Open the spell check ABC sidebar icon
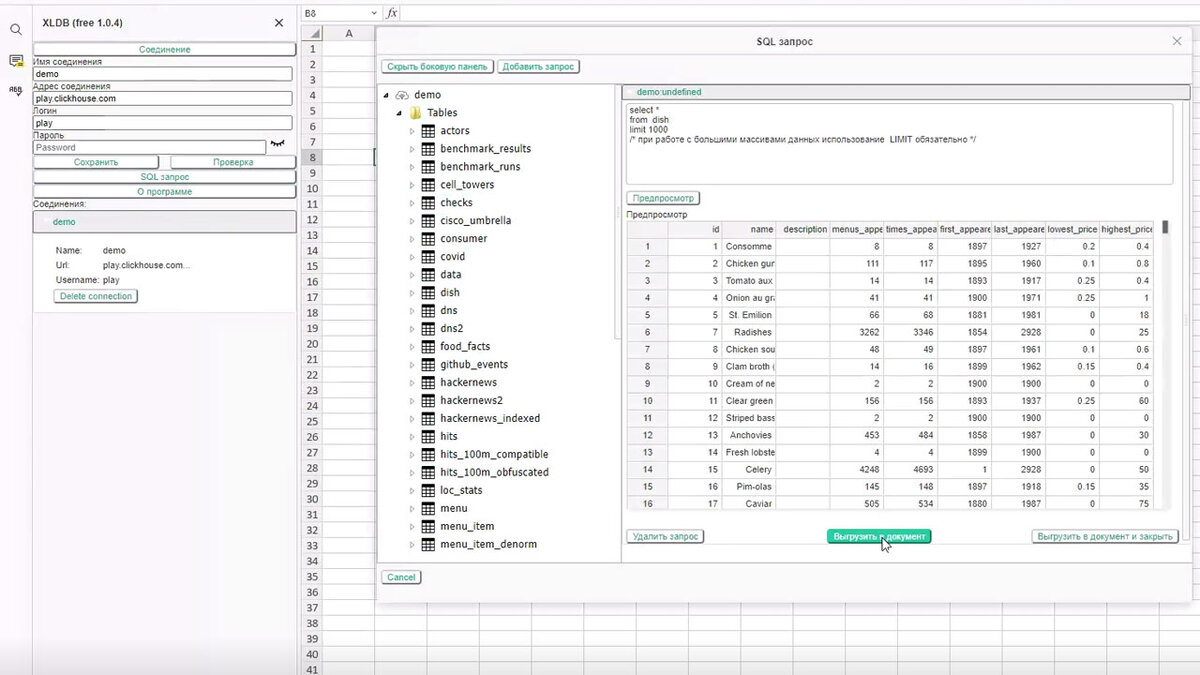Viewport: 1200px width, 675px height. pyautogui.click(x=16, y=90)
